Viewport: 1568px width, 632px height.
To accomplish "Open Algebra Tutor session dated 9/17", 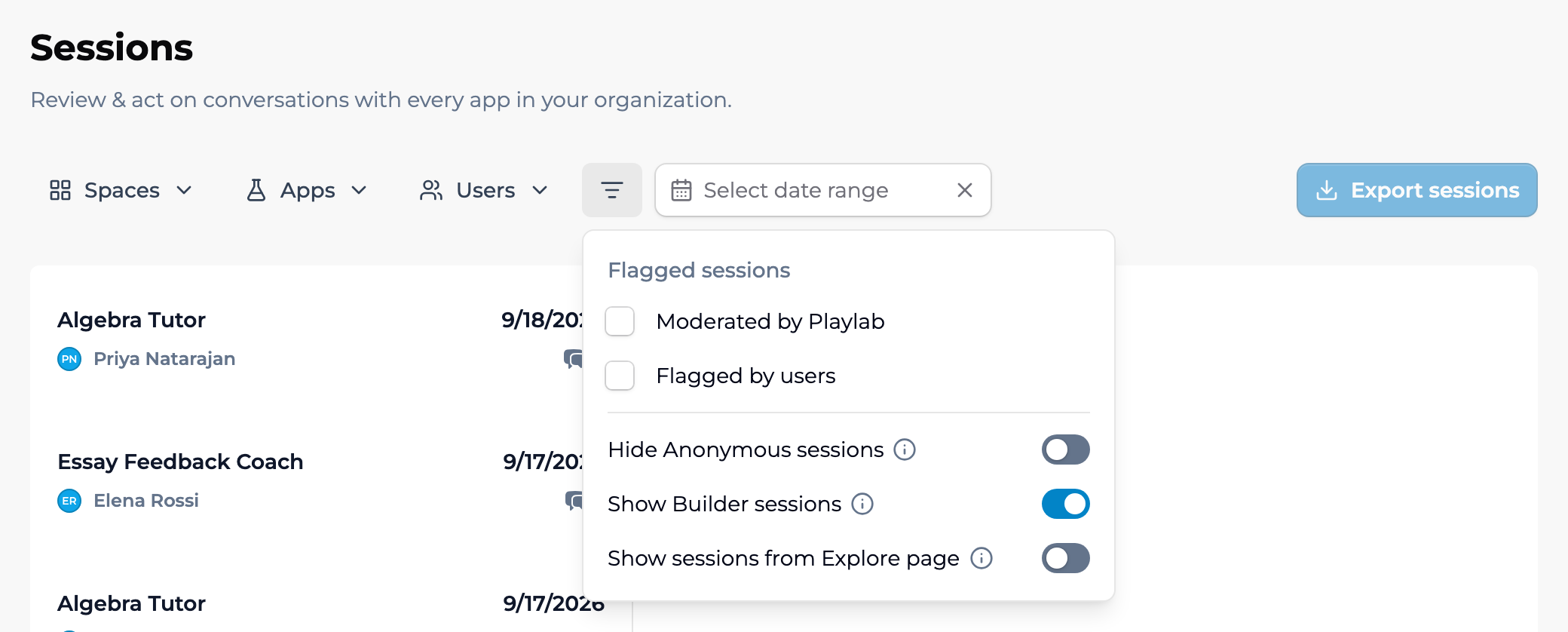I will tap(131, 603).
